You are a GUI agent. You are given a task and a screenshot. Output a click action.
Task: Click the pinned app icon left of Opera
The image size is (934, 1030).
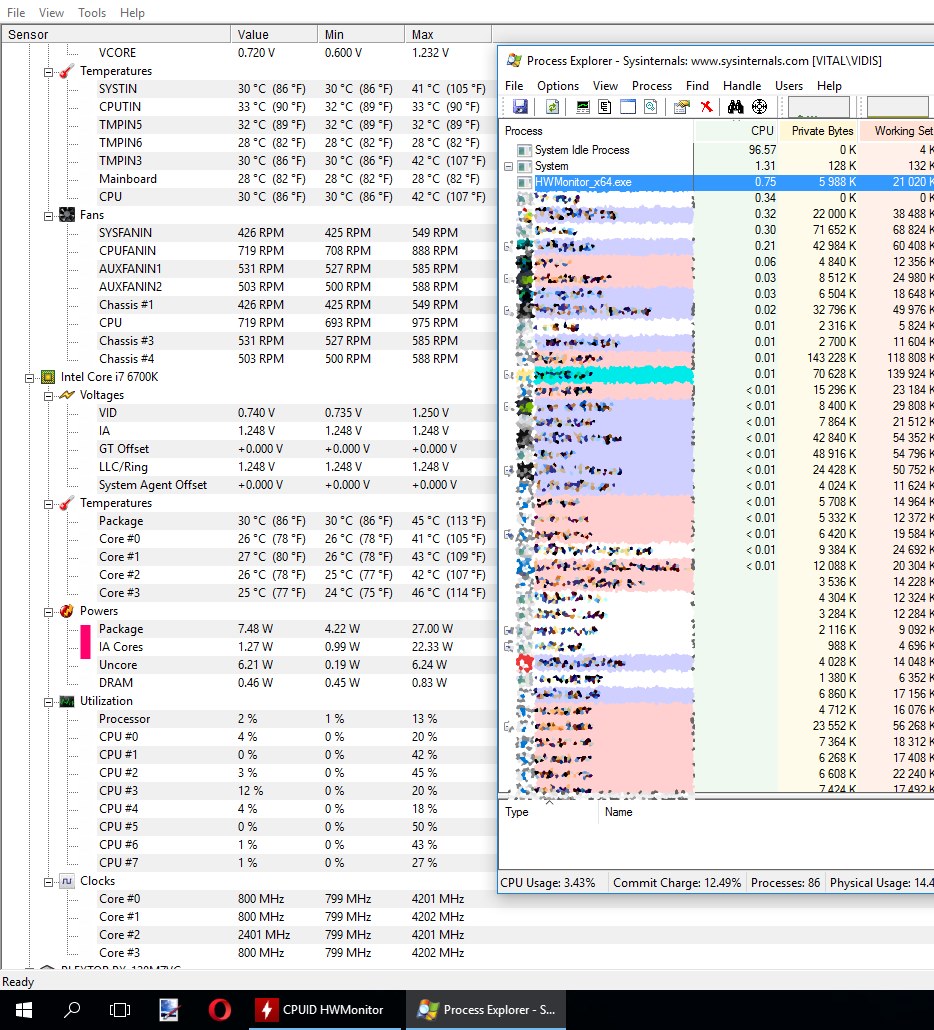[169, 1010]
